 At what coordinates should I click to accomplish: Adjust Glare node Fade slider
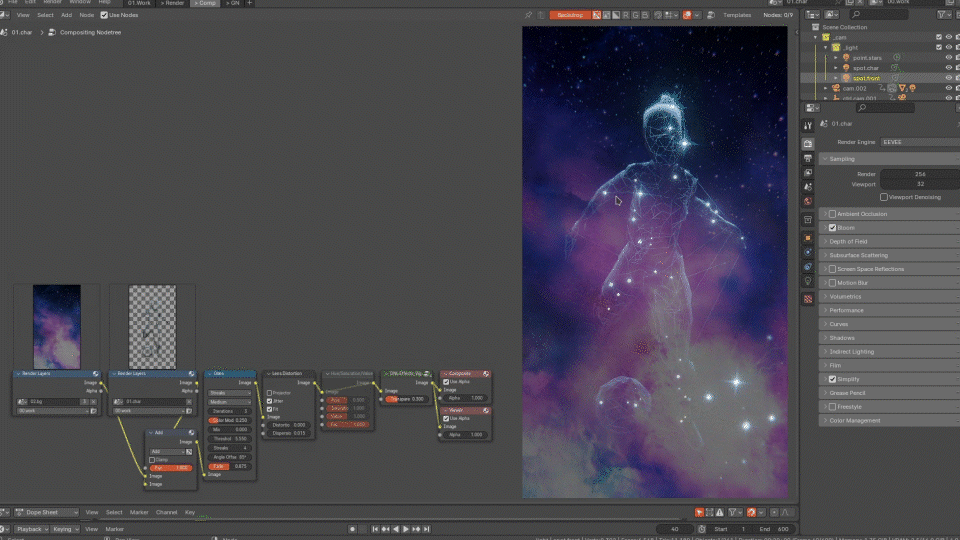pyautogui.click(x=230, y=467)
